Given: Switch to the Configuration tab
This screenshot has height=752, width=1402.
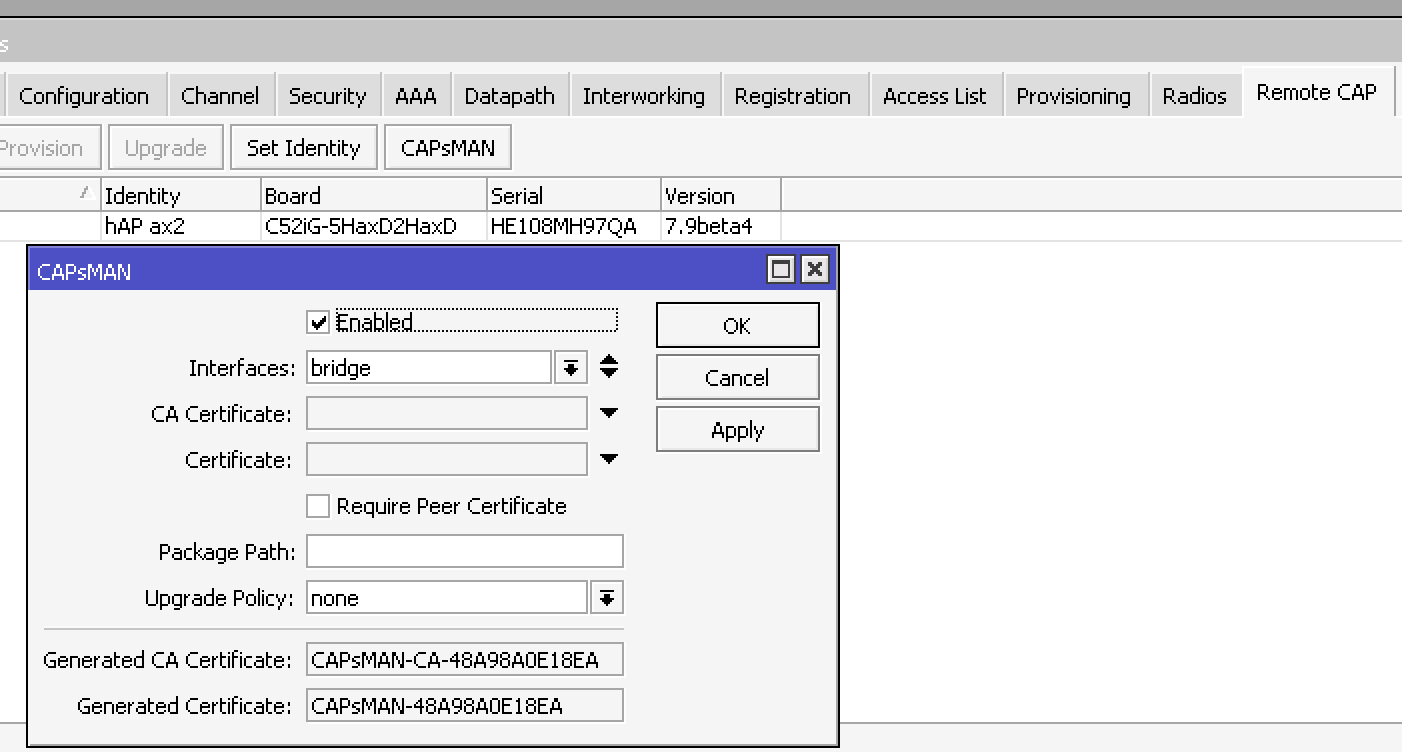Looking at the screenshot, I should 84,96.
